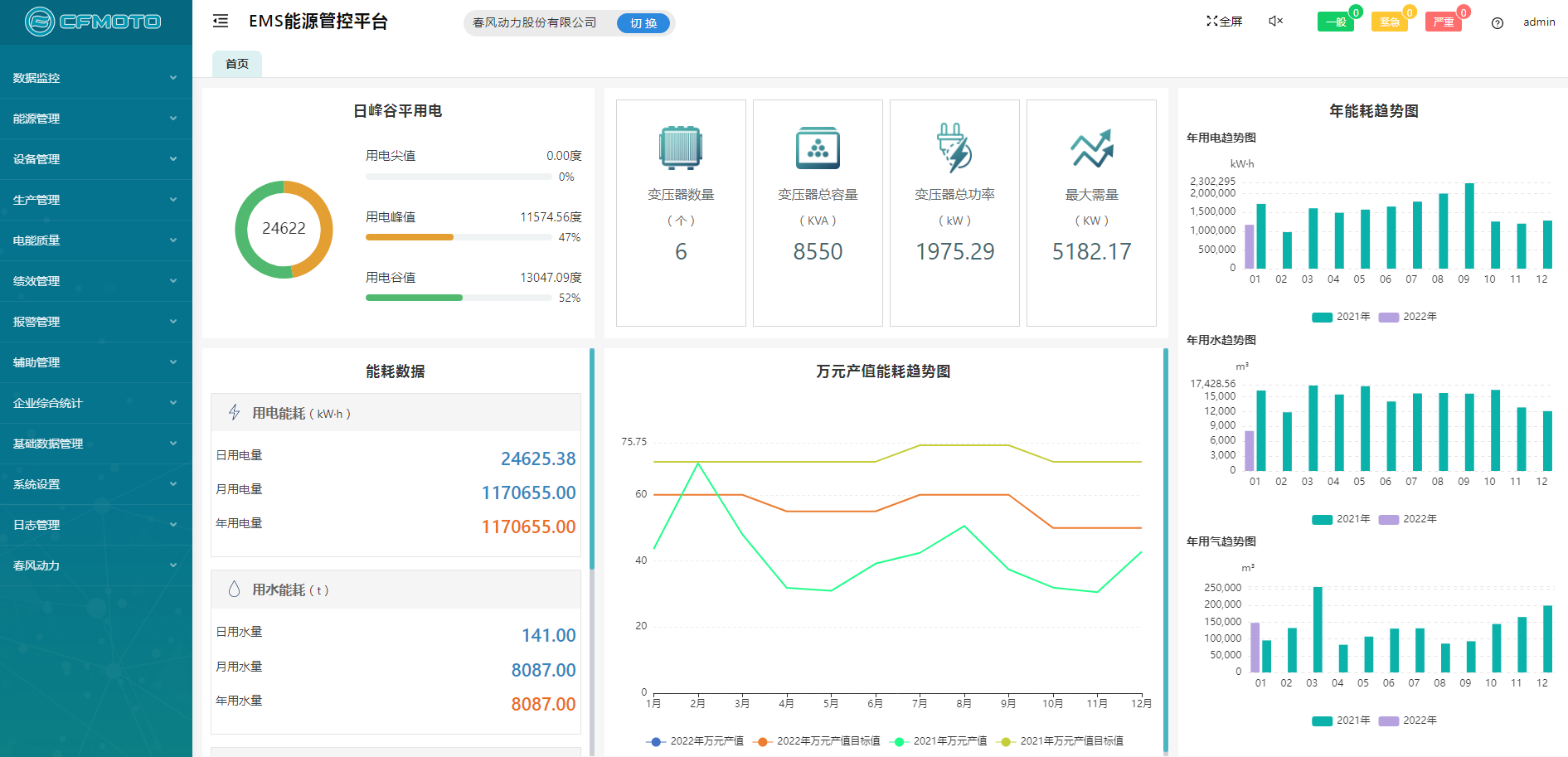This screenshot has width=1568, height=757.
Task: Open the help question mark icon
Action: [1497, 23]
